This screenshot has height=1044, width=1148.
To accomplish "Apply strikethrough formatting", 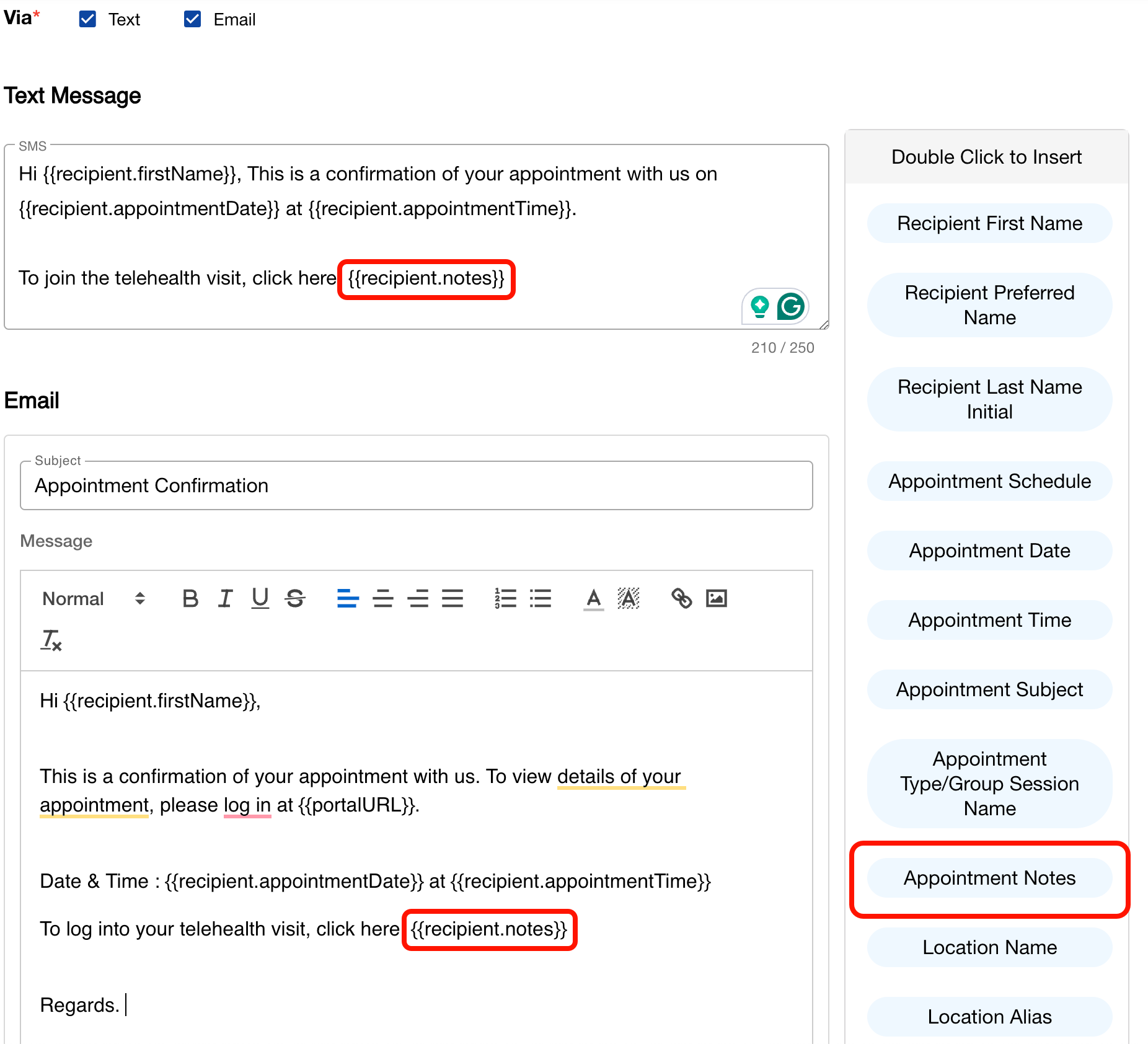I will (295, 598).
